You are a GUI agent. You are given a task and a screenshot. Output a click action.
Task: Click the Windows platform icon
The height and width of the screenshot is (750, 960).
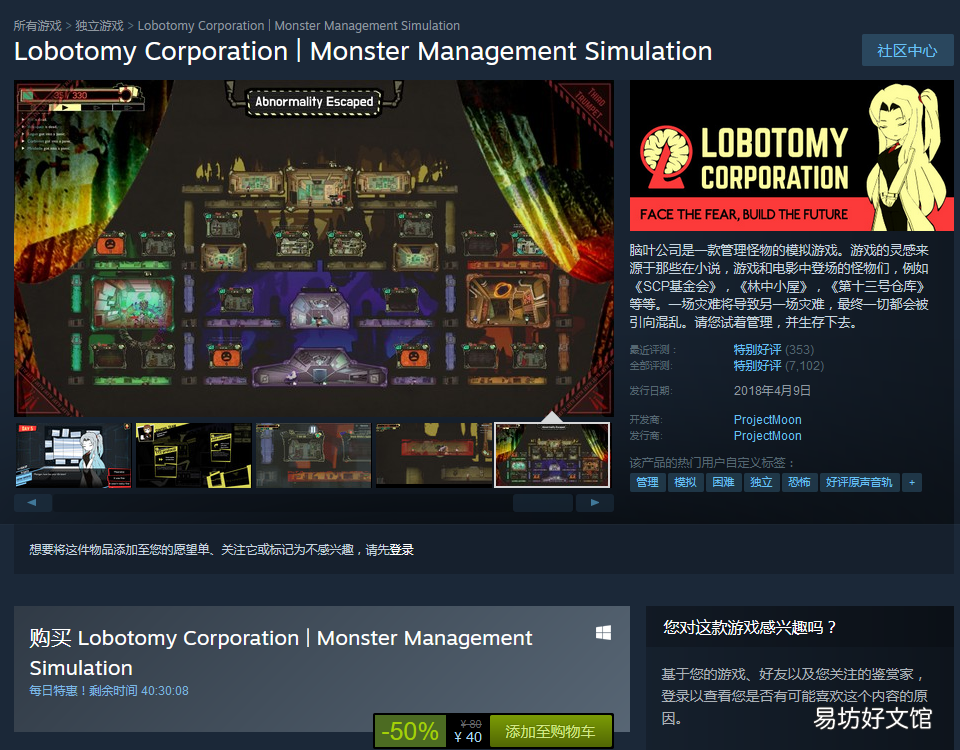603,633
